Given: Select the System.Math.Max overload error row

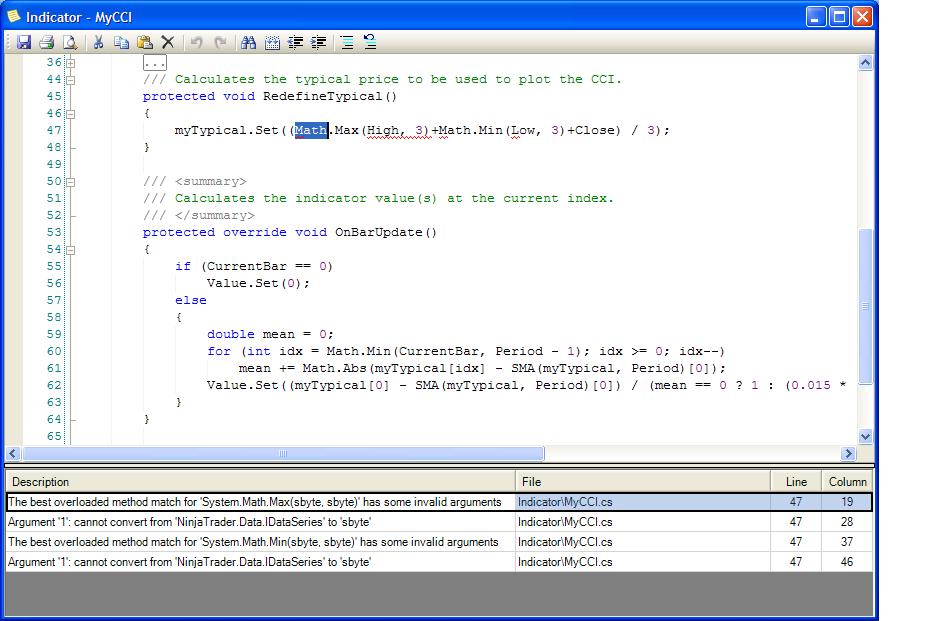Looking at the screenshot, I should coord(439,502).
